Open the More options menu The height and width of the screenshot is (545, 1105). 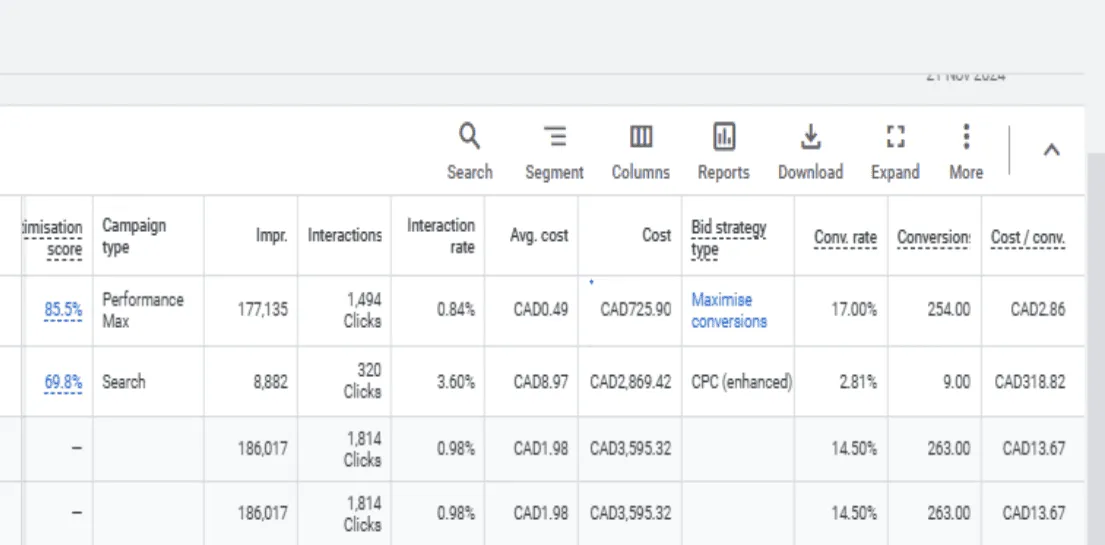coord(966,152)
